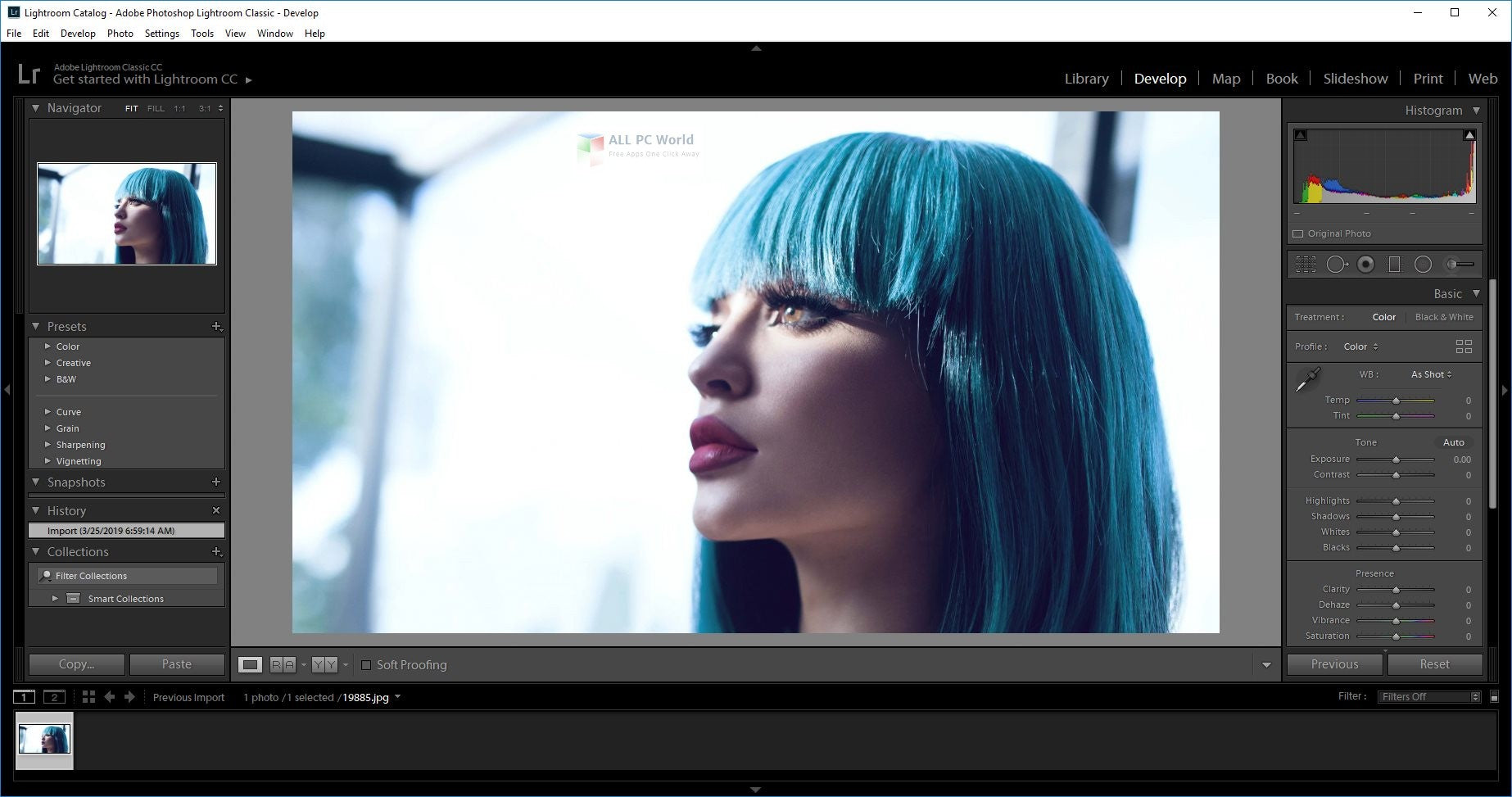Image resolution: width=1512 pixels, height=797 pixels.
Task: Pick the Radial Filter tool
Action: 1423,264
